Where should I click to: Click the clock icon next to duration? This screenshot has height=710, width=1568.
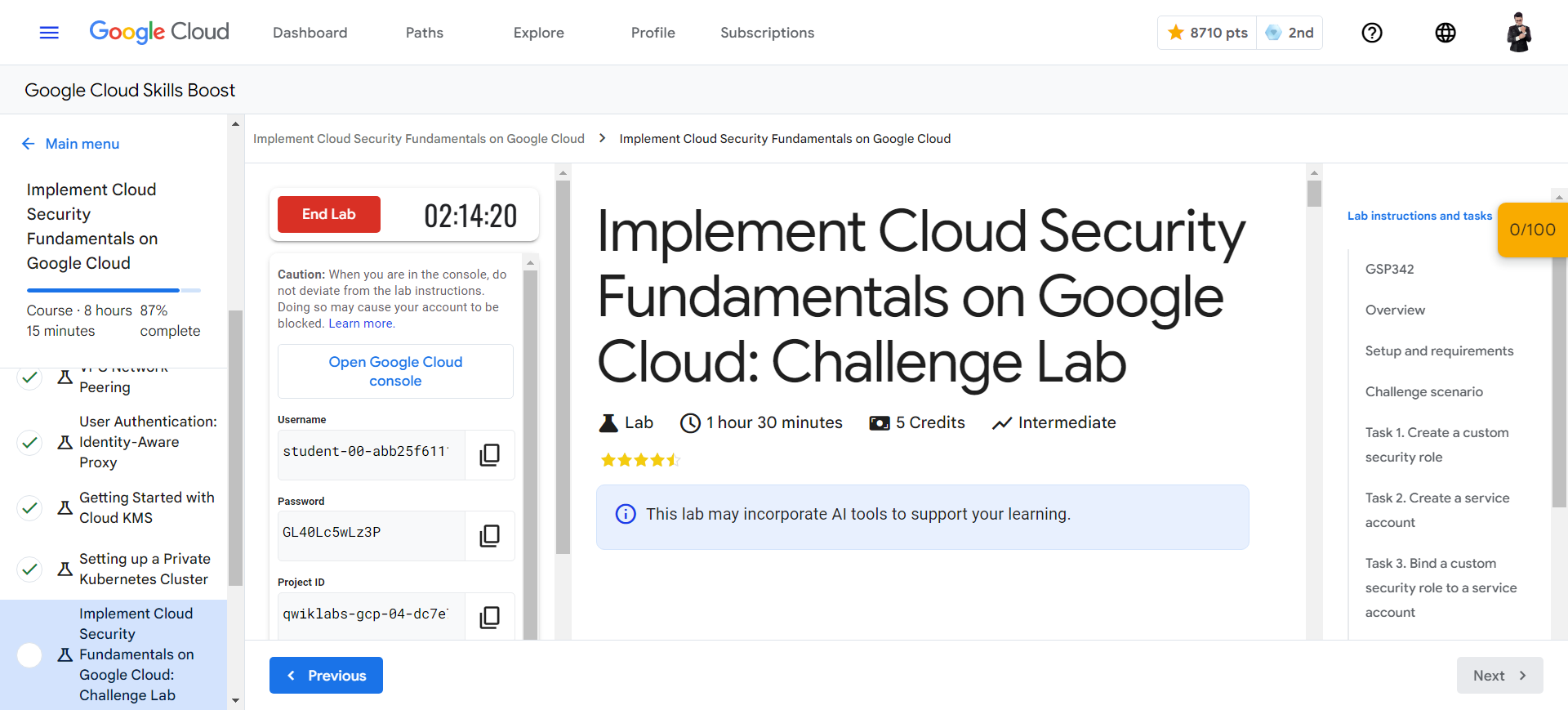click(x=691, y=423)
